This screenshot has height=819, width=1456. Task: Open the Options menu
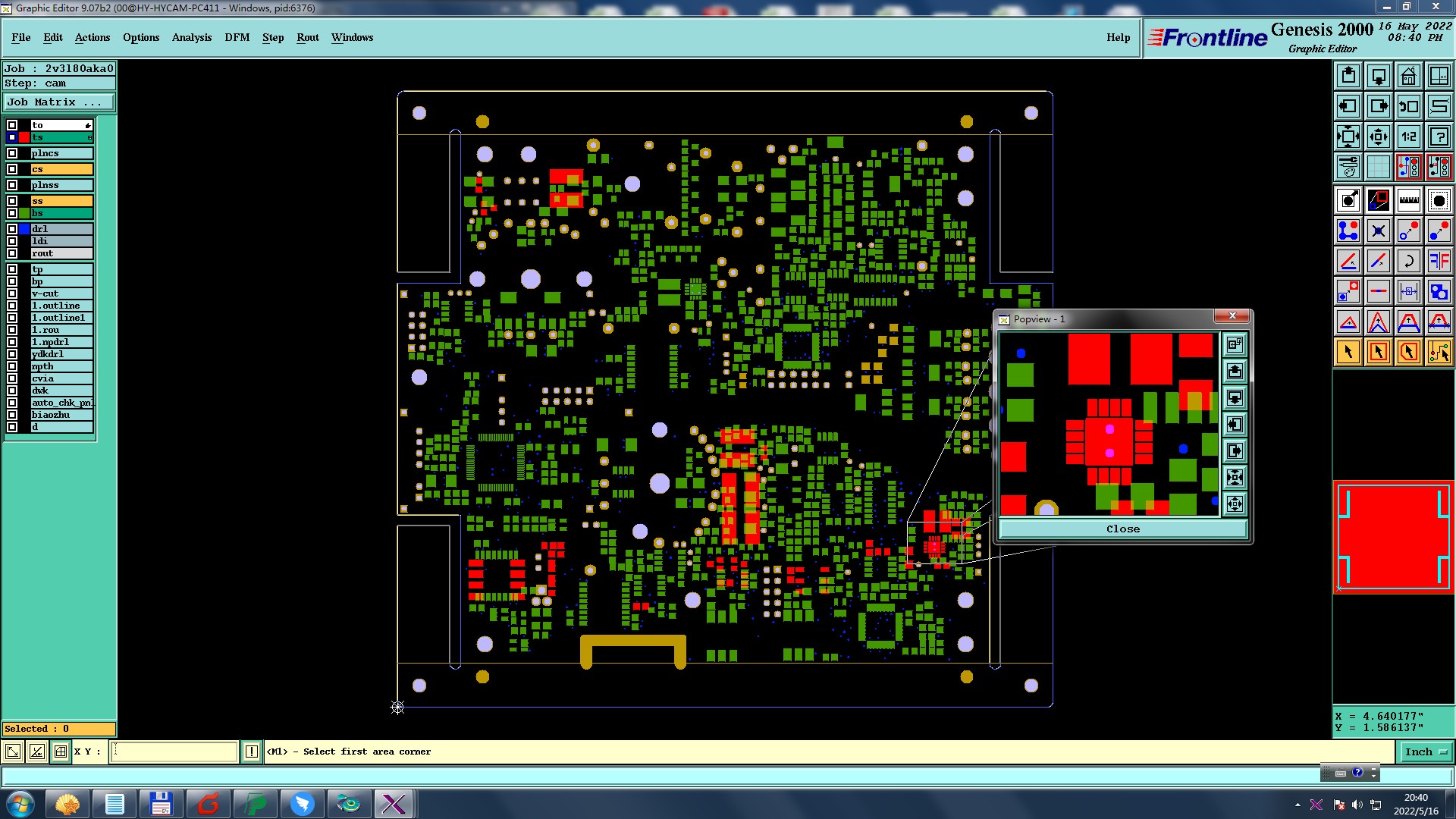click(x=141, y=37)
